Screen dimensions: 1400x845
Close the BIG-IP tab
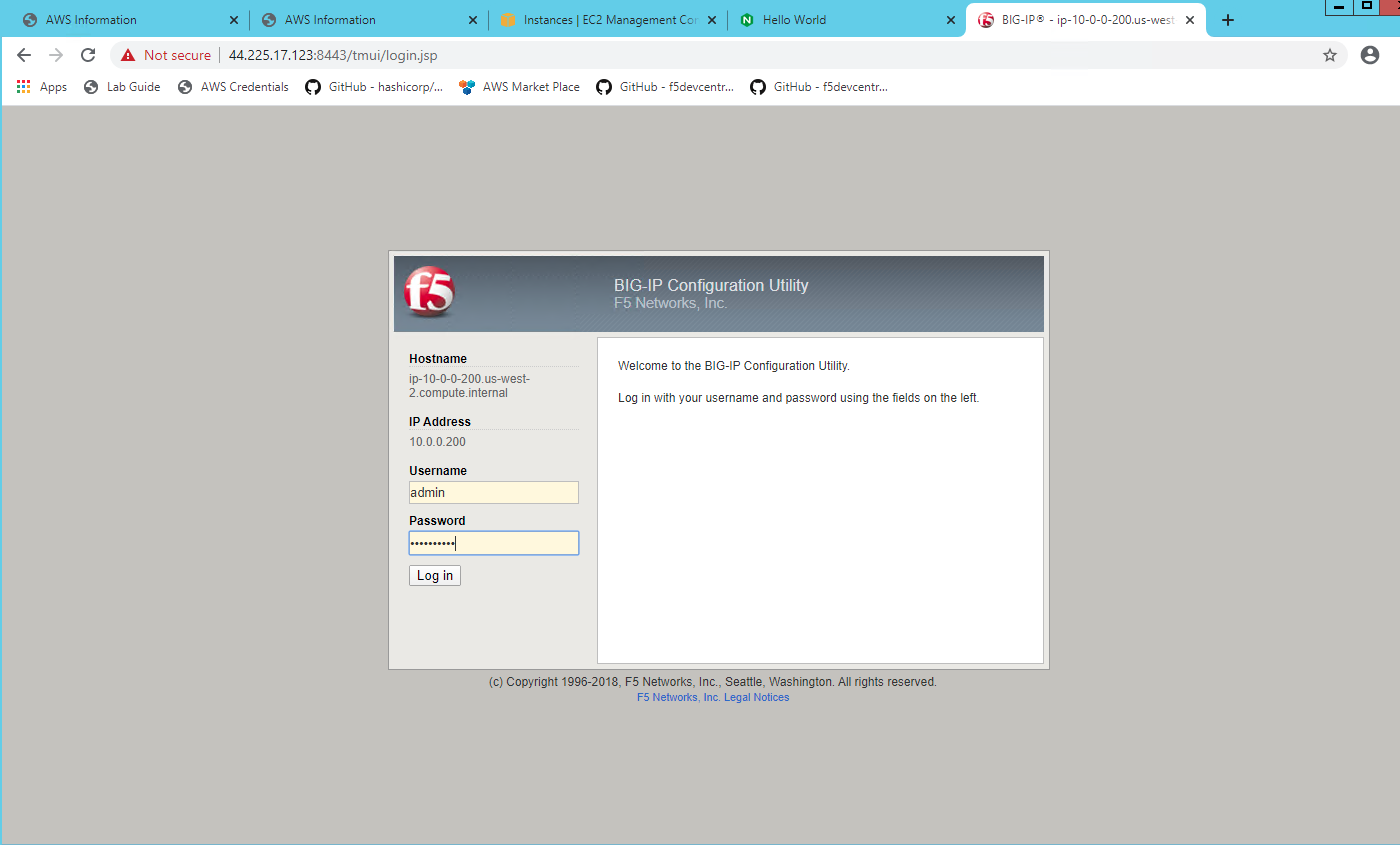pyautogui.click(x=1190, y=20)
